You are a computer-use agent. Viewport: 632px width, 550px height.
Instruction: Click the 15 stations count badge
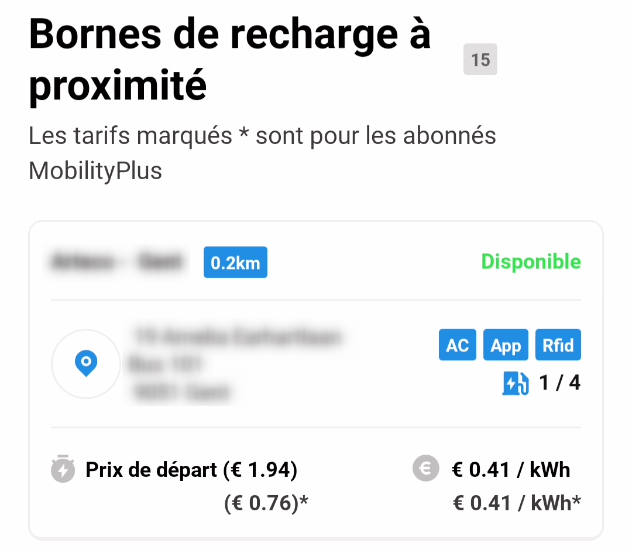480,59
